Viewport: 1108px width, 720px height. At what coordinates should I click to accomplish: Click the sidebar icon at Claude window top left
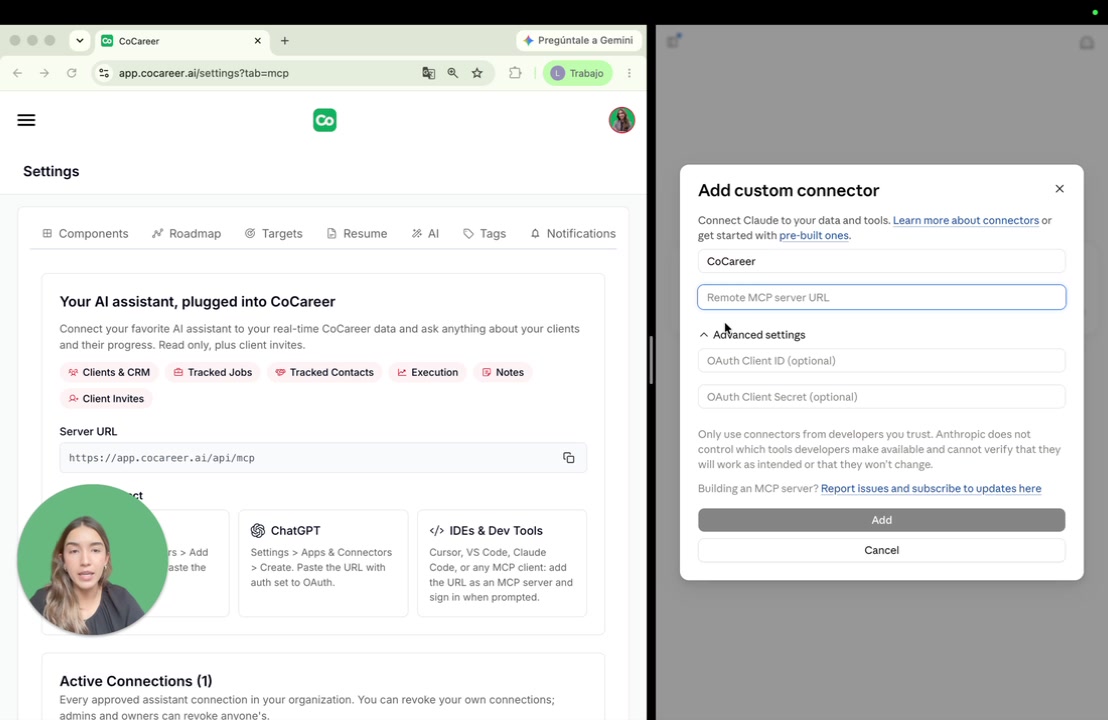click(x=673, y=41)
